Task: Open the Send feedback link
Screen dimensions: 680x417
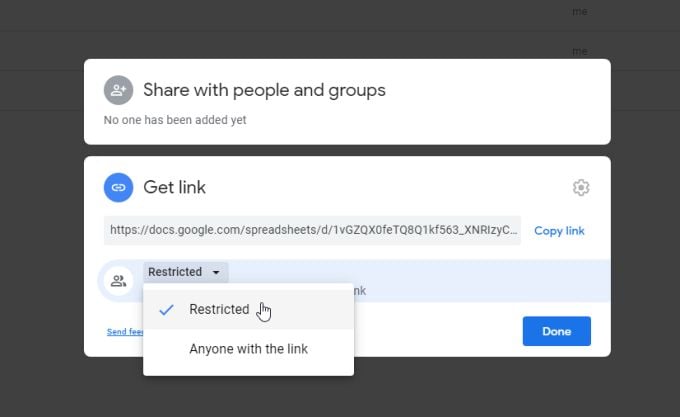Action: (x=124, y=332)
